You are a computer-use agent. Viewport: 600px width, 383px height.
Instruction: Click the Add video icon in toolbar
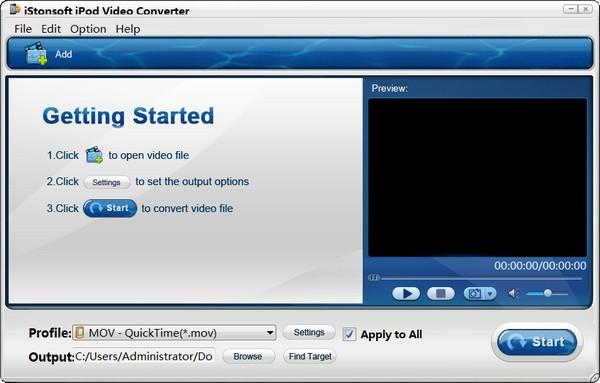click(36, 54)
